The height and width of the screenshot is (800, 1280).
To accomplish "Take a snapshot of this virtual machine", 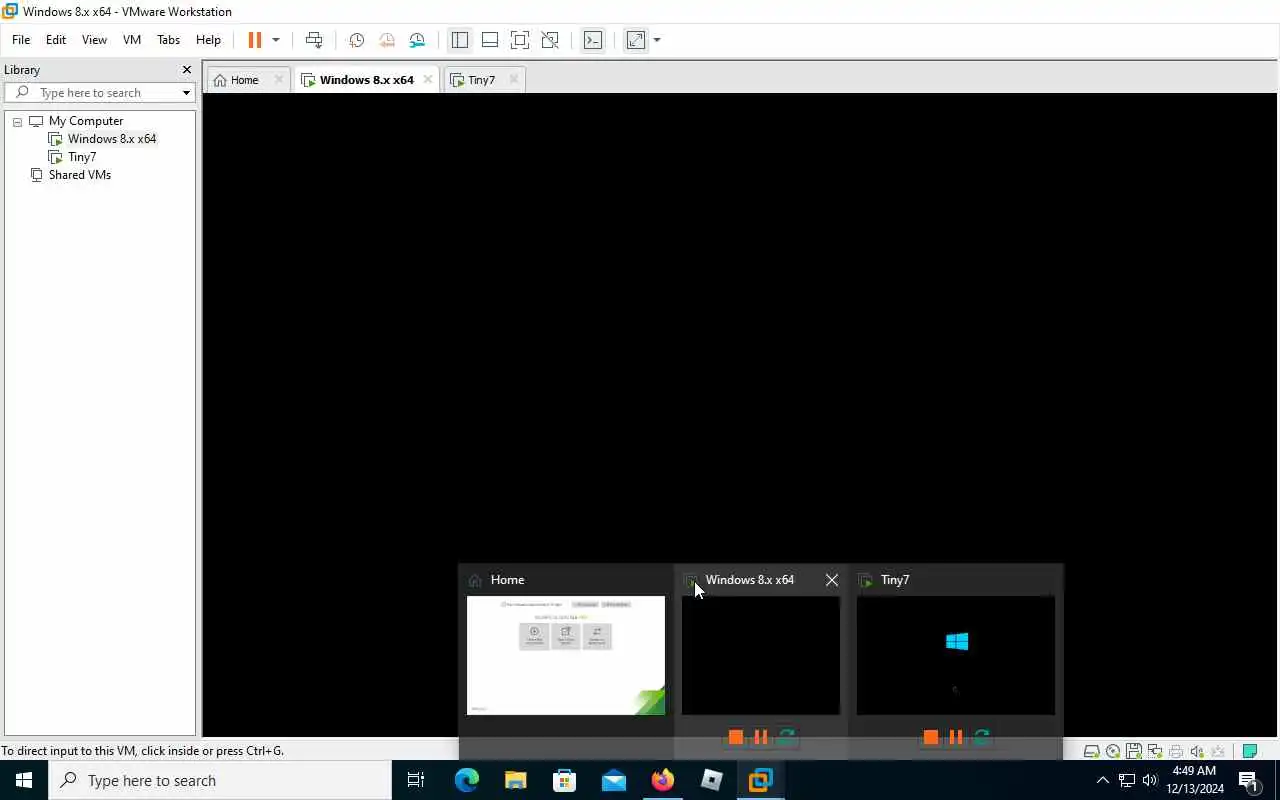I will 356,40.
